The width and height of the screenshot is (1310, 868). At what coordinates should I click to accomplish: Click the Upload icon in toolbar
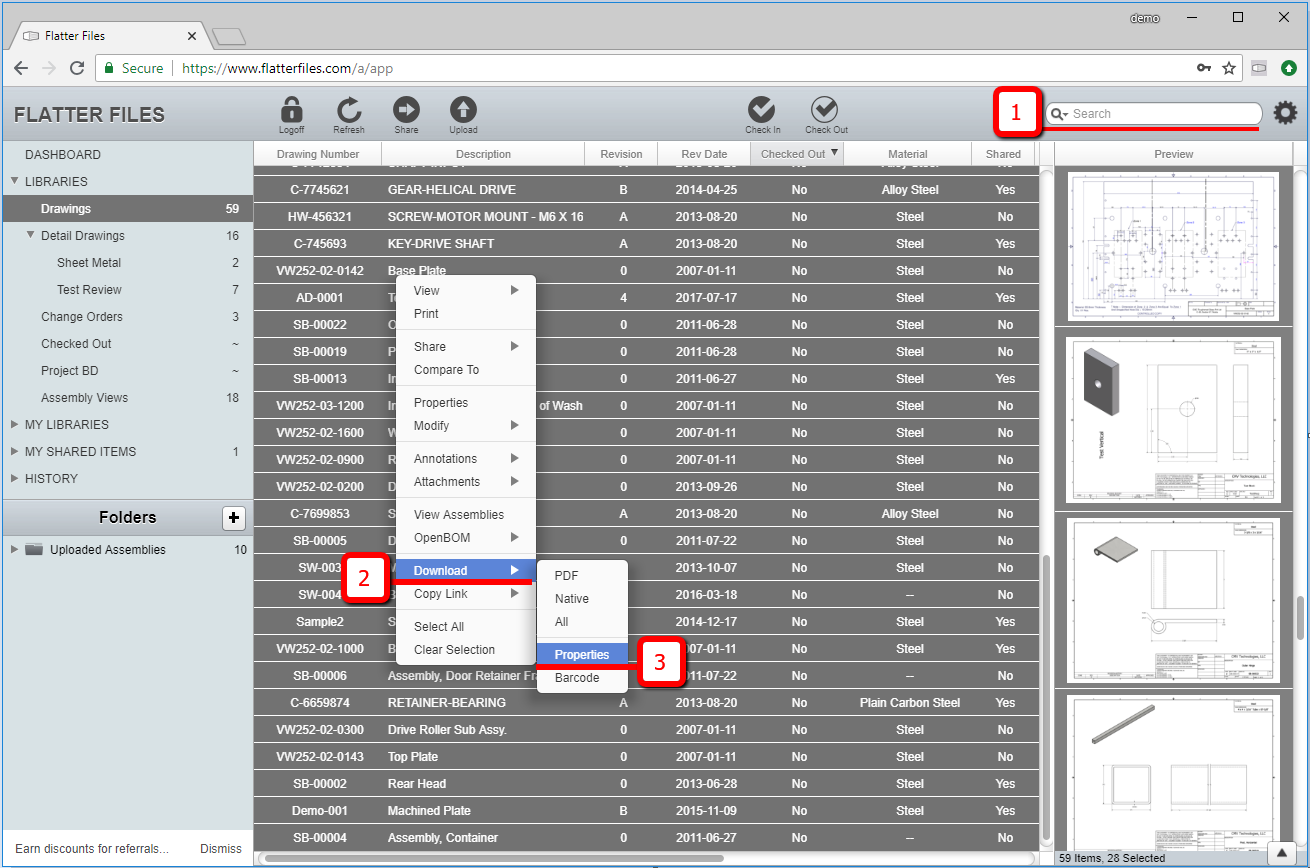click(x=463, y=110)
